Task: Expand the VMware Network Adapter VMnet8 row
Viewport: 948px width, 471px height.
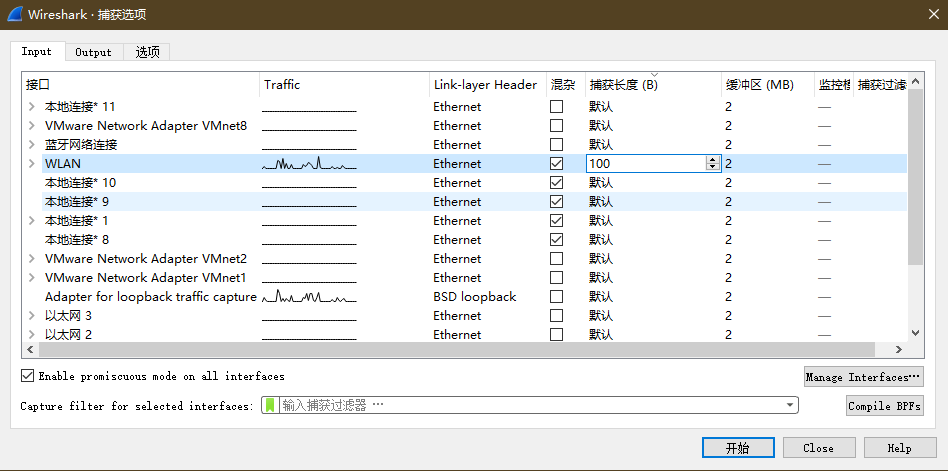Action: click(32, 126)
